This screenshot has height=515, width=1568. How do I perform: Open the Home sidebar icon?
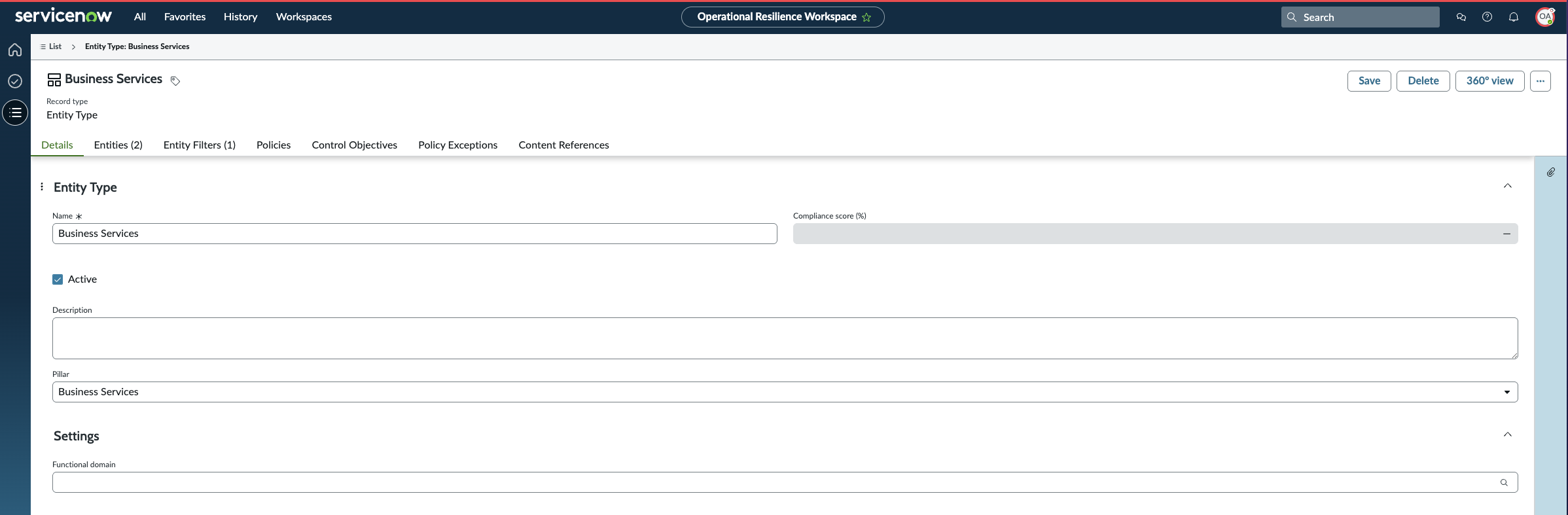(15, 50)
